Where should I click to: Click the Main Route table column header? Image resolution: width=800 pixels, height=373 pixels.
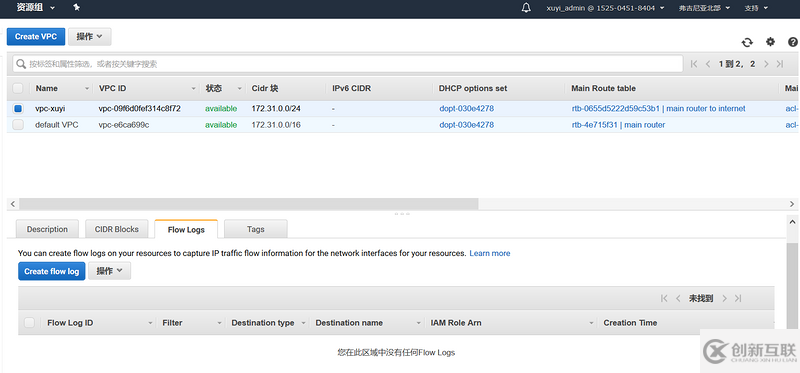604,88
